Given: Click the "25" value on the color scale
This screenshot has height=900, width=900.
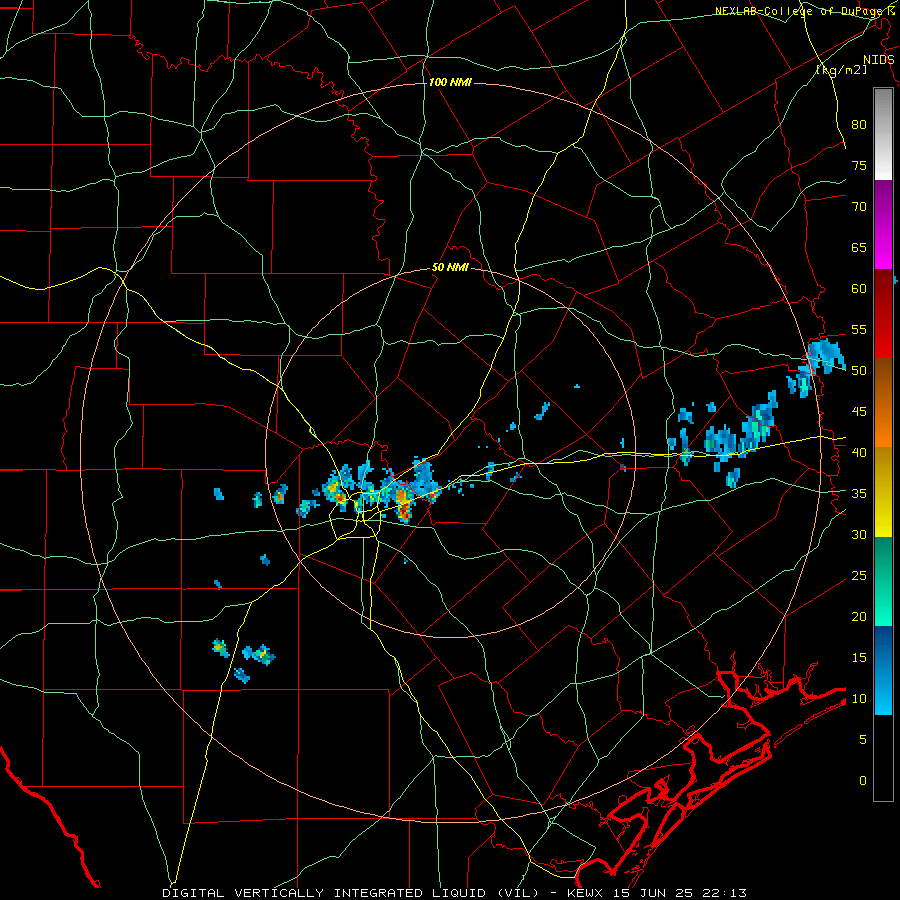Looking at the screenshot, I should (x=859, y=576).
